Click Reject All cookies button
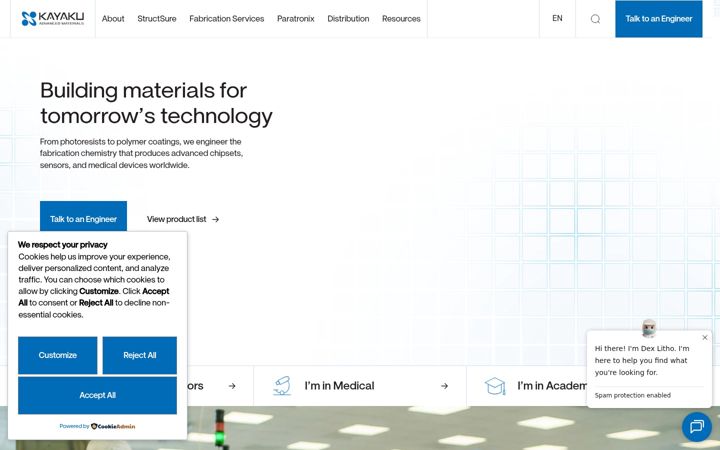The image size is (720, 450). [140, 355]
